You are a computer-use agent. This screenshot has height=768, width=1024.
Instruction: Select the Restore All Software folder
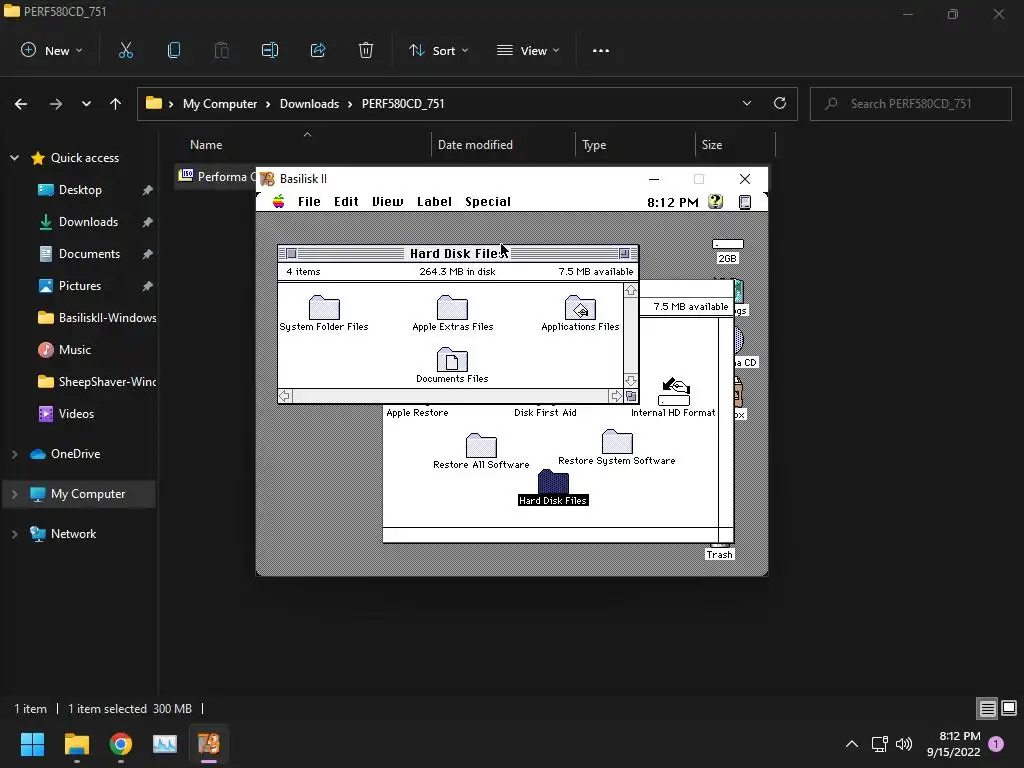pos(481,451)
